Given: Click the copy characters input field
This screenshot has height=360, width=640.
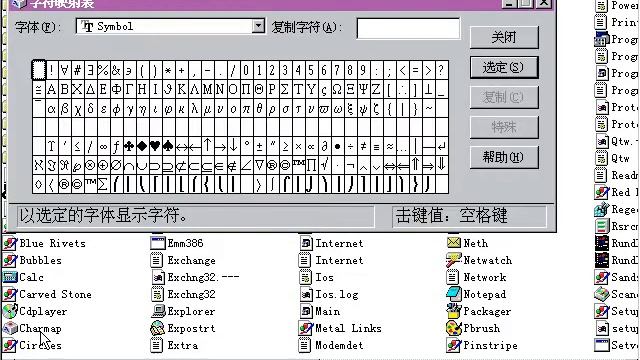Looking at the screenshot, I should coord(408,28).
